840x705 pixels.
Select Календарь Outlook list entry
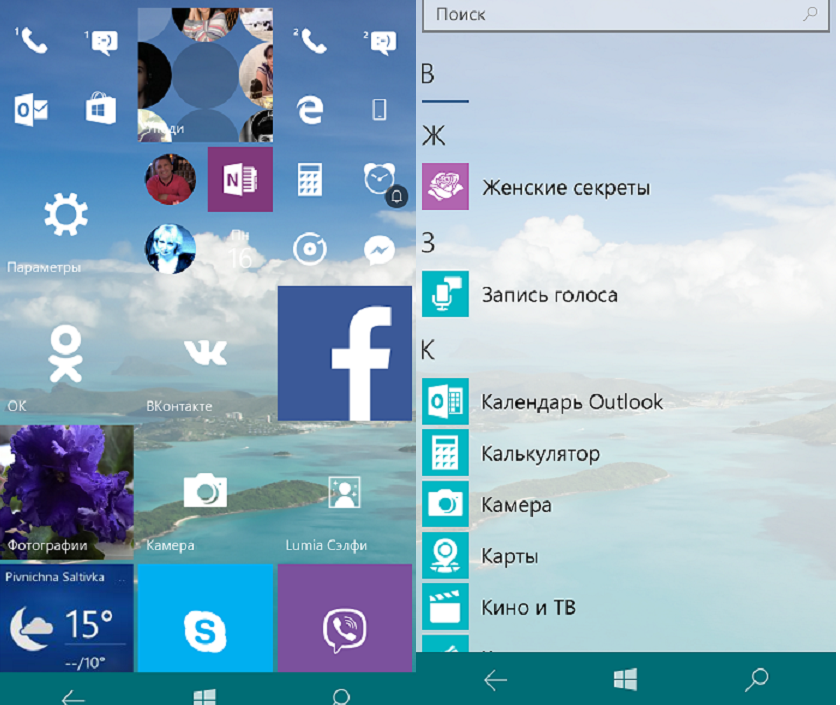(572, 402)
